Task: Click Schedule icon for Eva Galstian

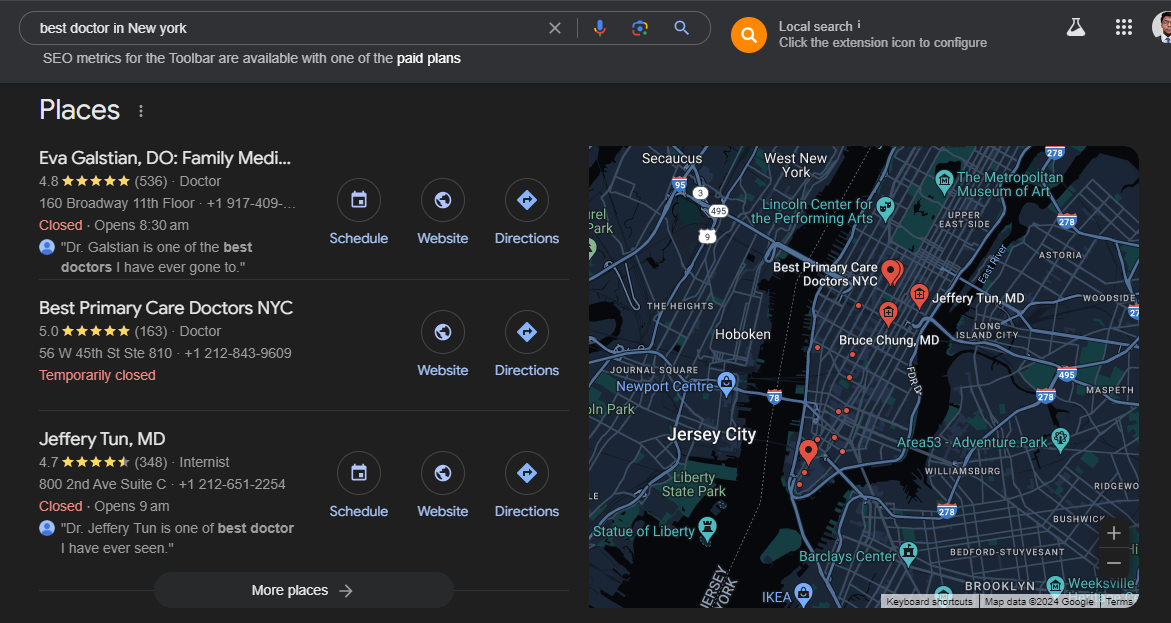Action: [358, 199]
